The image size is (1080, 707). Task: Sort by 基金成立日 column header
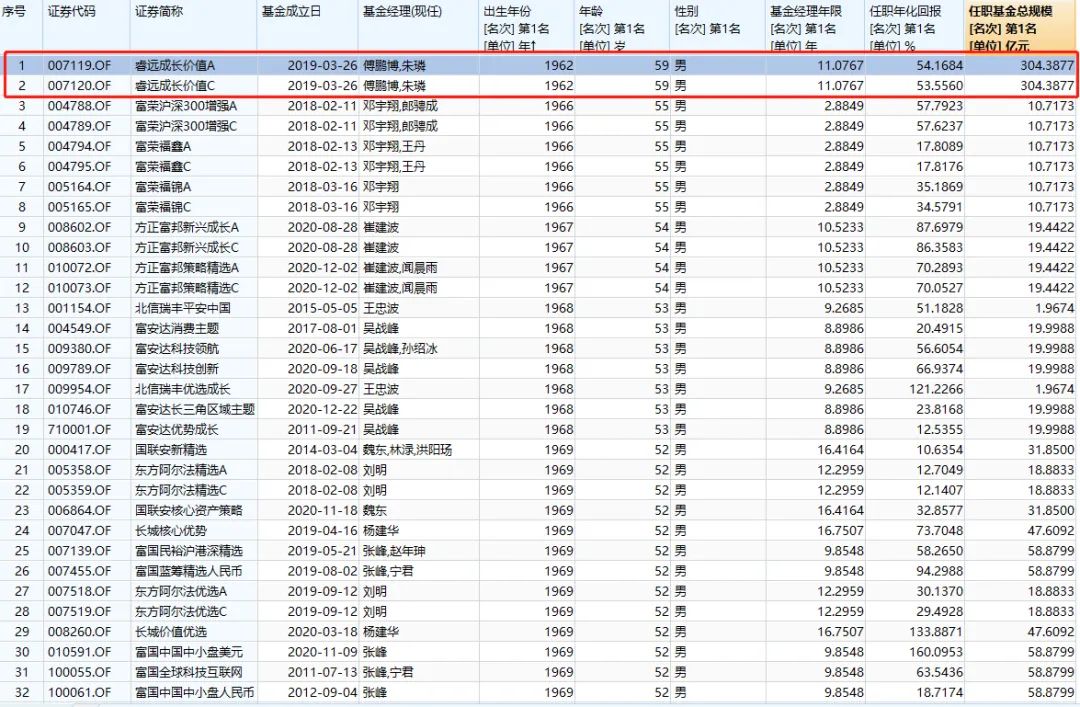click(291, 11)
